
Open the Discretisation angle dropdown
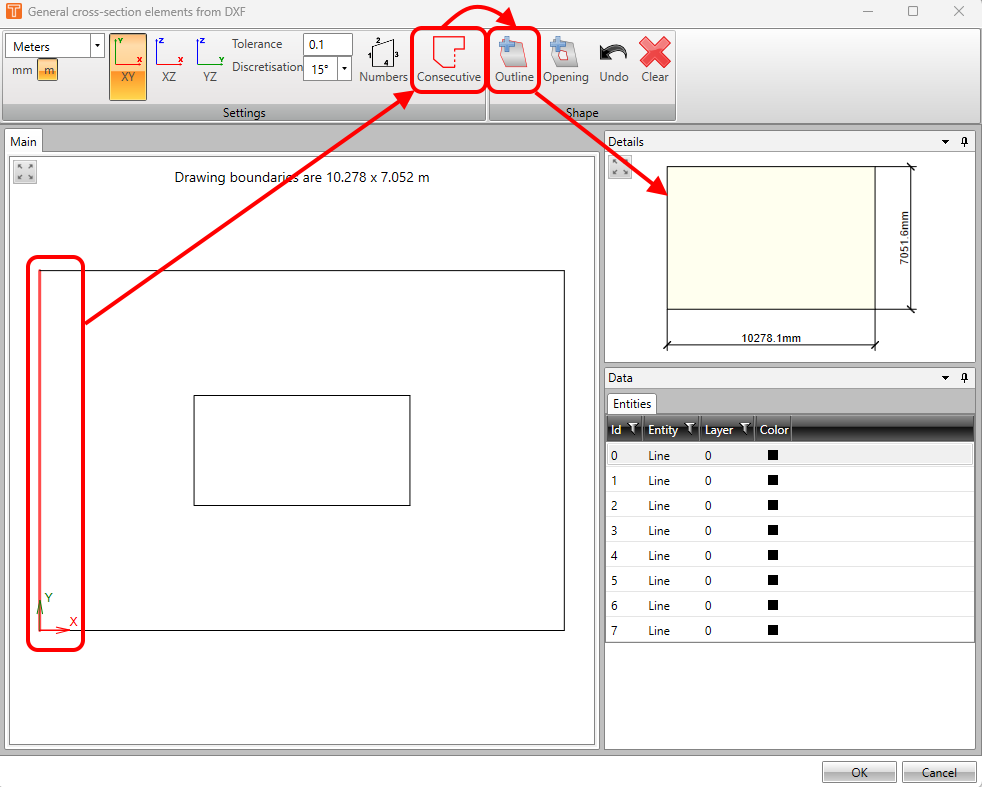point(343,68)
